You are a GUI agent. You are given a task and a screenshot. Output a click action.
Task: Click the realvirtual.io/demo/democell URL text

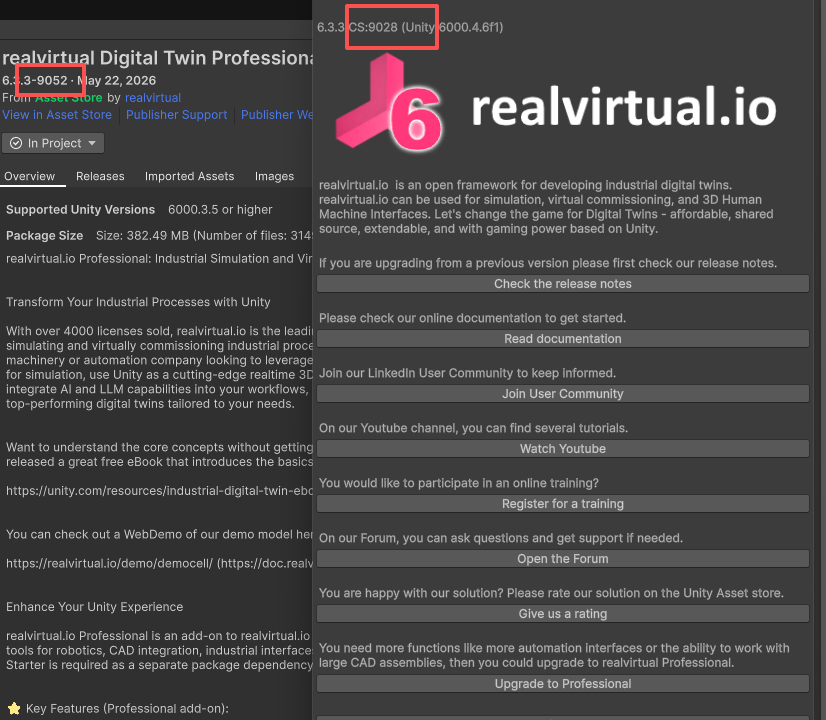pyautogui.click(x=110, y=564)
